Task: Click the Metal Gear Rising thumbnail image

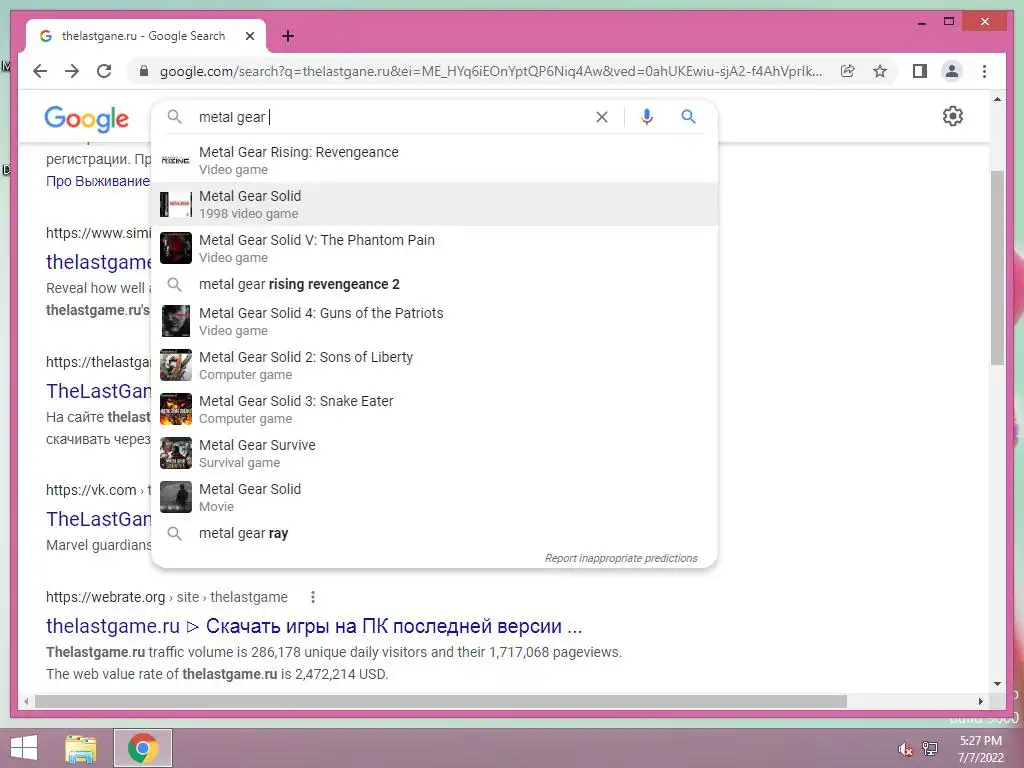Action: 176,161
